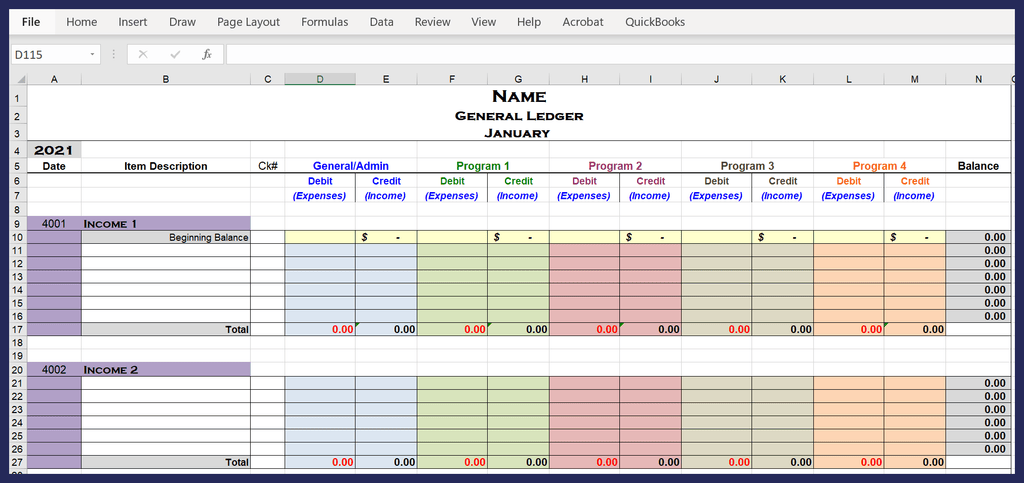This screenshot has height=483, width=1024.
Task: Expand the Name Box dropdown arrow
Action: click(93, 54)
